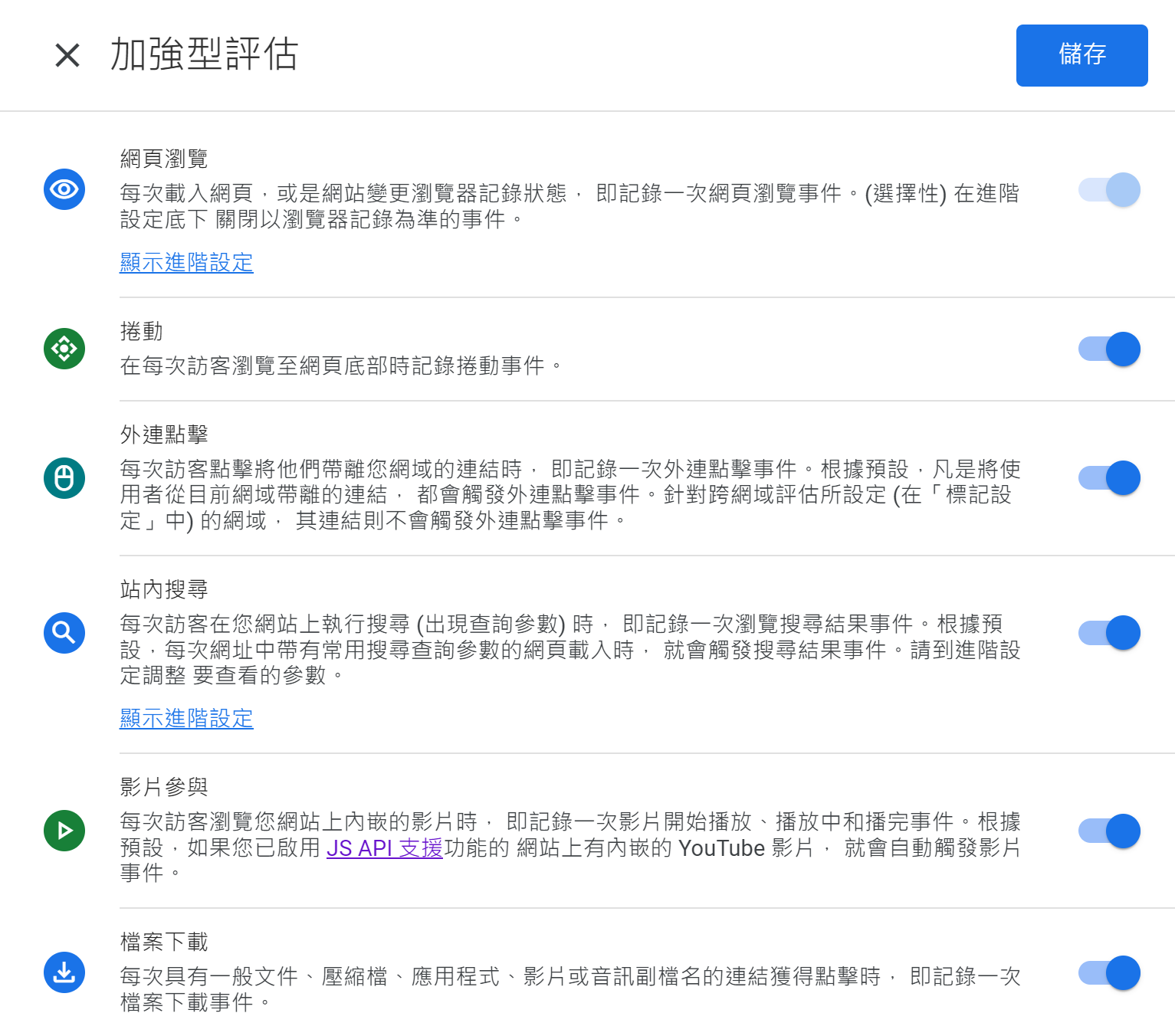Image resolution: width=1175 pixels, height=1036 pixels.
Task: Close the 加強型評估 panel with X
Action: point(67,55)
